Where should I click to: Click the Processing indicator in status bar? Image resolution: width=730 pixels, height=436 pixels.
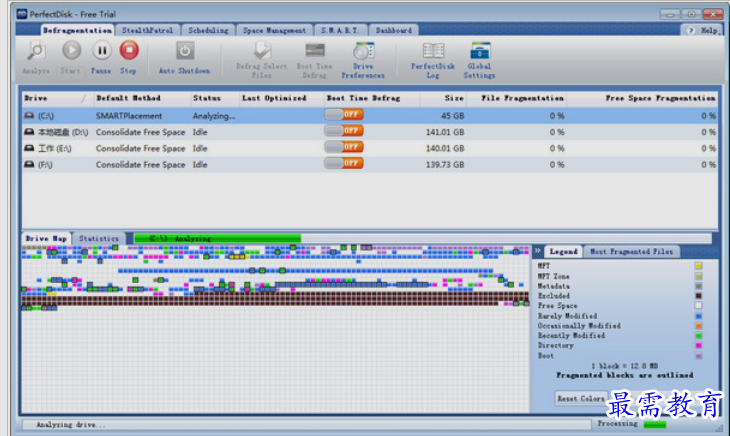coord(655,424)
